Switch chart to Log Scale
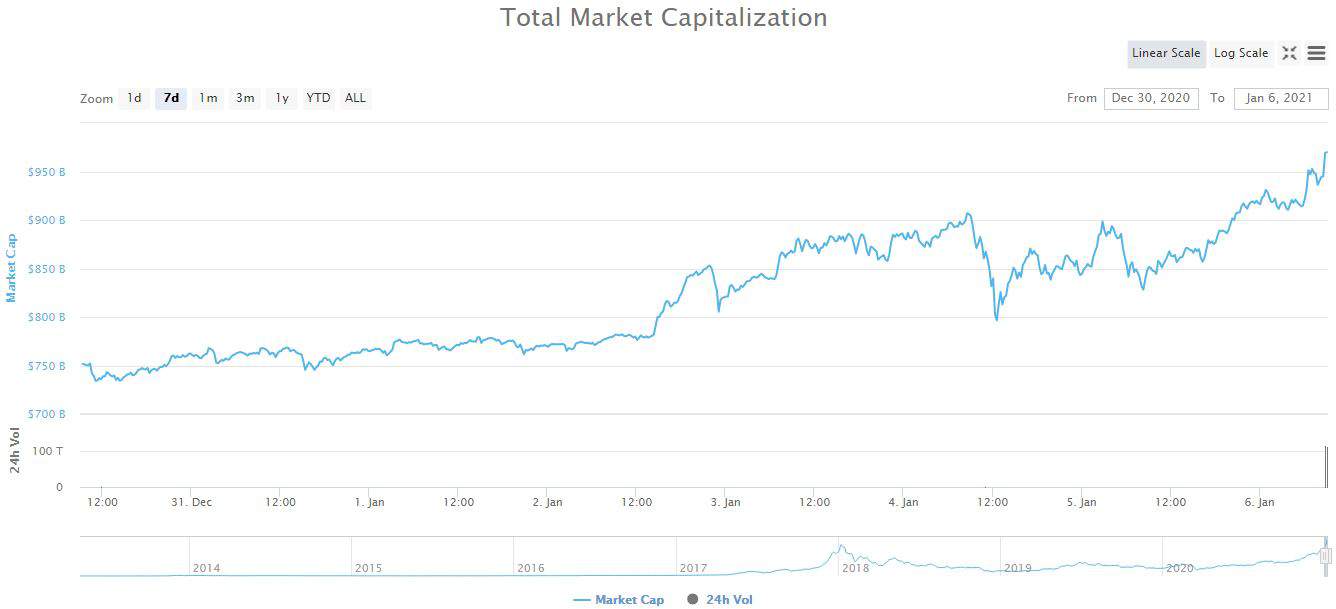 pos(1240,53)
